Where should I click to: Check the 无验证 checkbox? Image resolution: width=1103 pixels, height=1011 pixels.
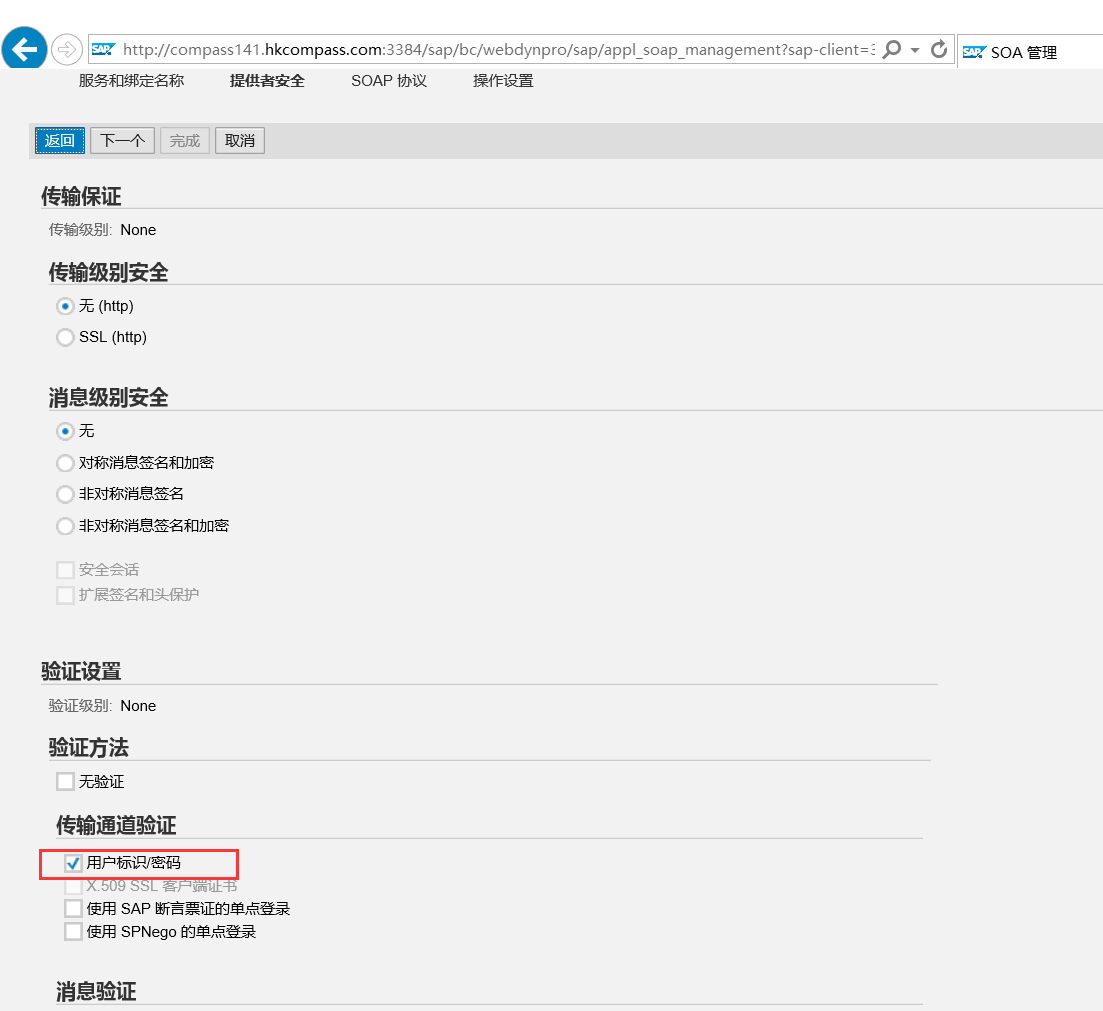(65, 782)
